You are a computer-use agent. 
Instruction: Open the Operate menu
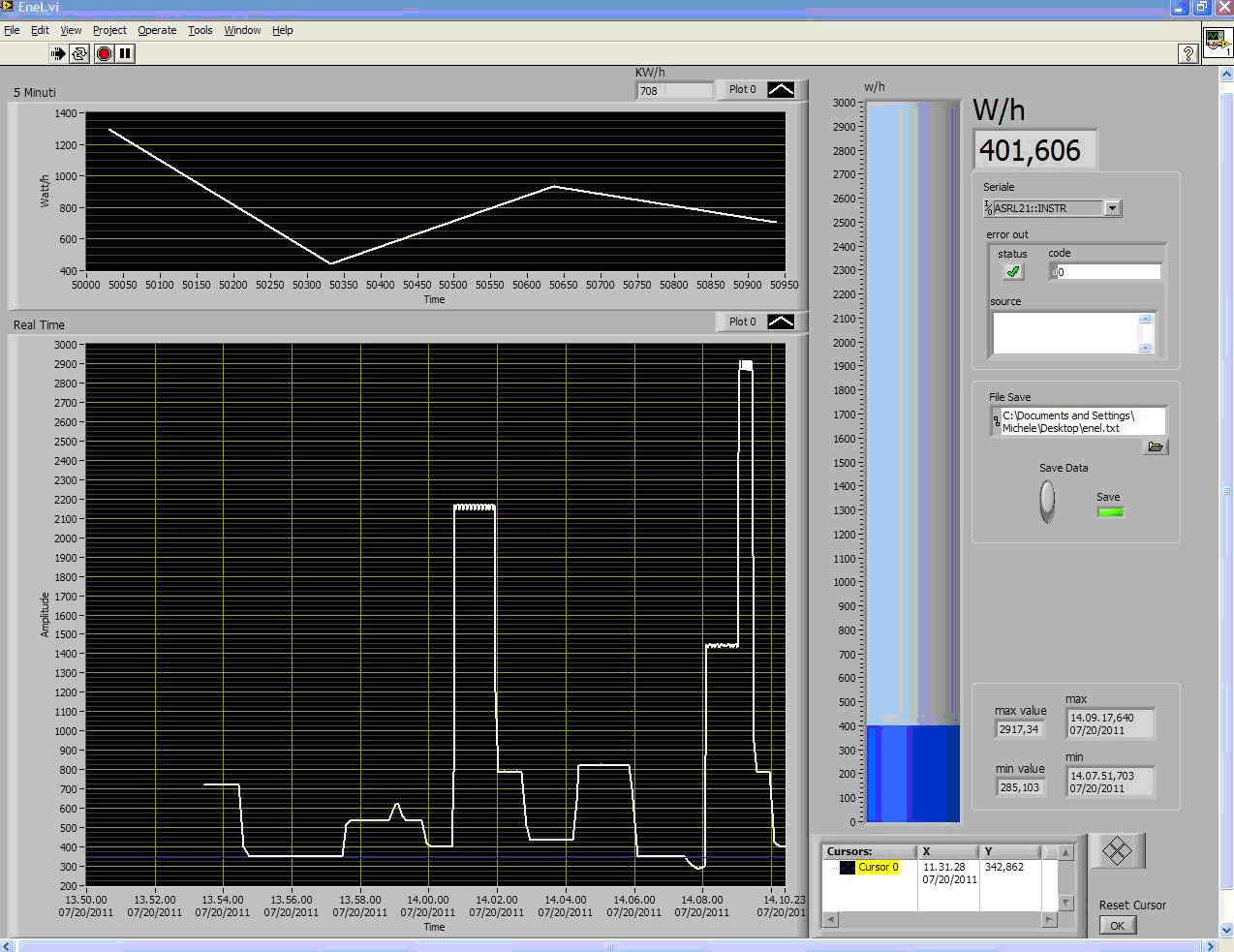(157, 30)
